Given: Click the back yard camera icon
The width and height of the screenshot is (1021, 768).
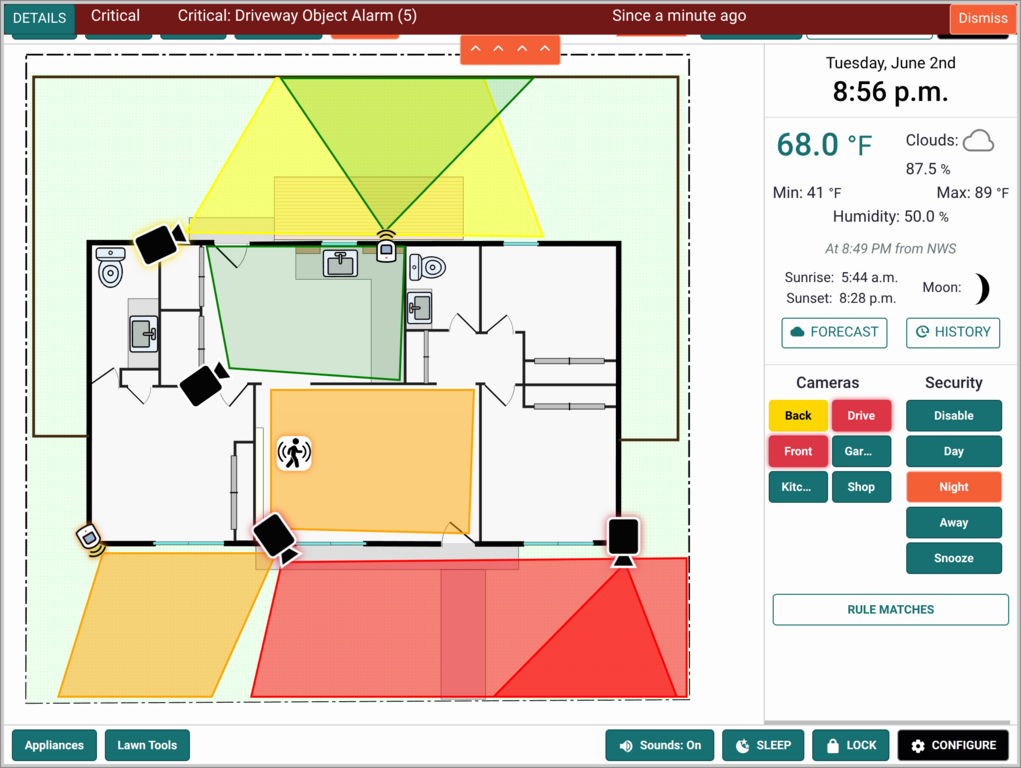Looking at the screenshot, I should click(159, 242).
